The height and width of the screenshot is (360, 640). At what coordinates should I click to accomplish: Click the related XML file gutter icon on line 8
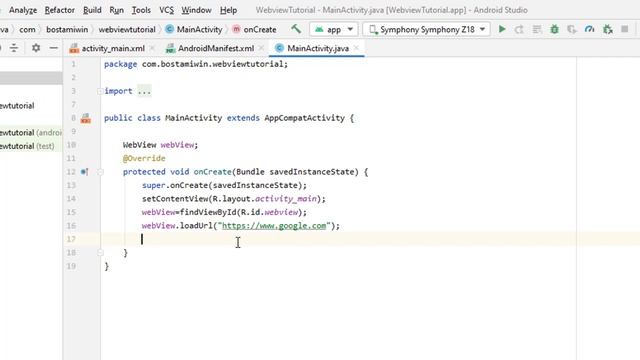click(86, 118)
